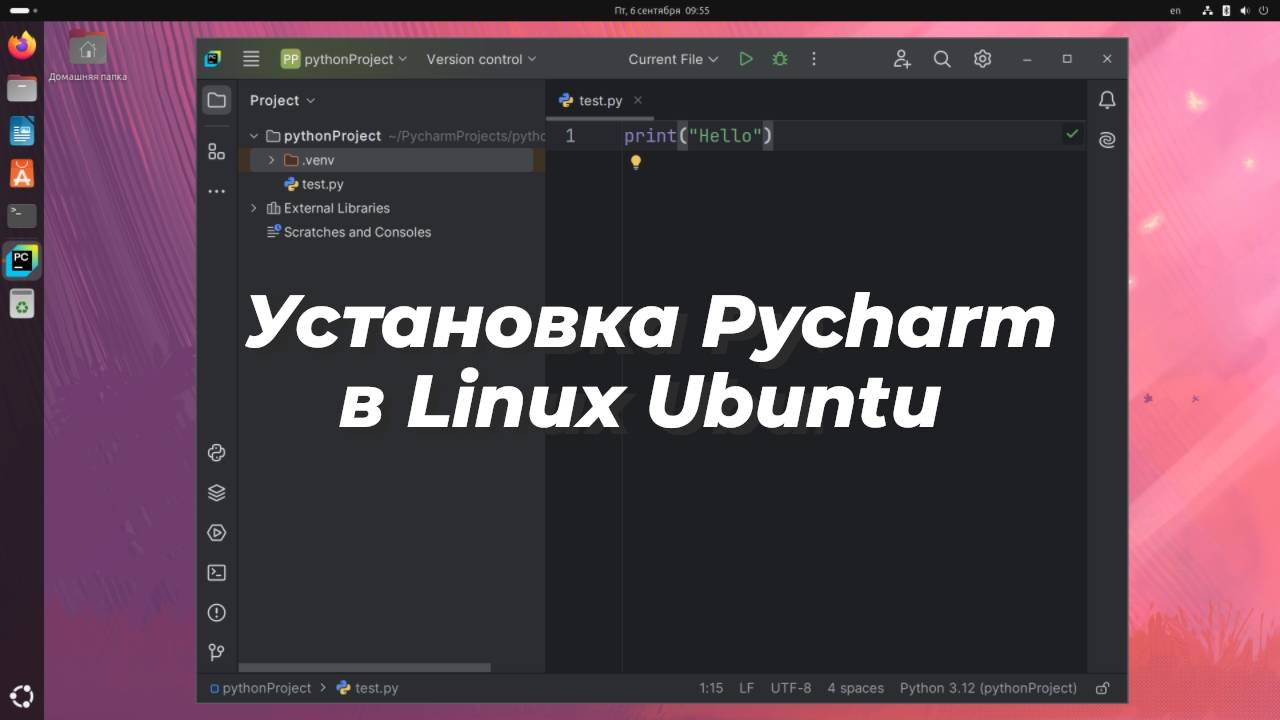Change the LF line separator setting
Image resolution: width=1280 pixels, height=720 pixels.
[x=747, y=688]
